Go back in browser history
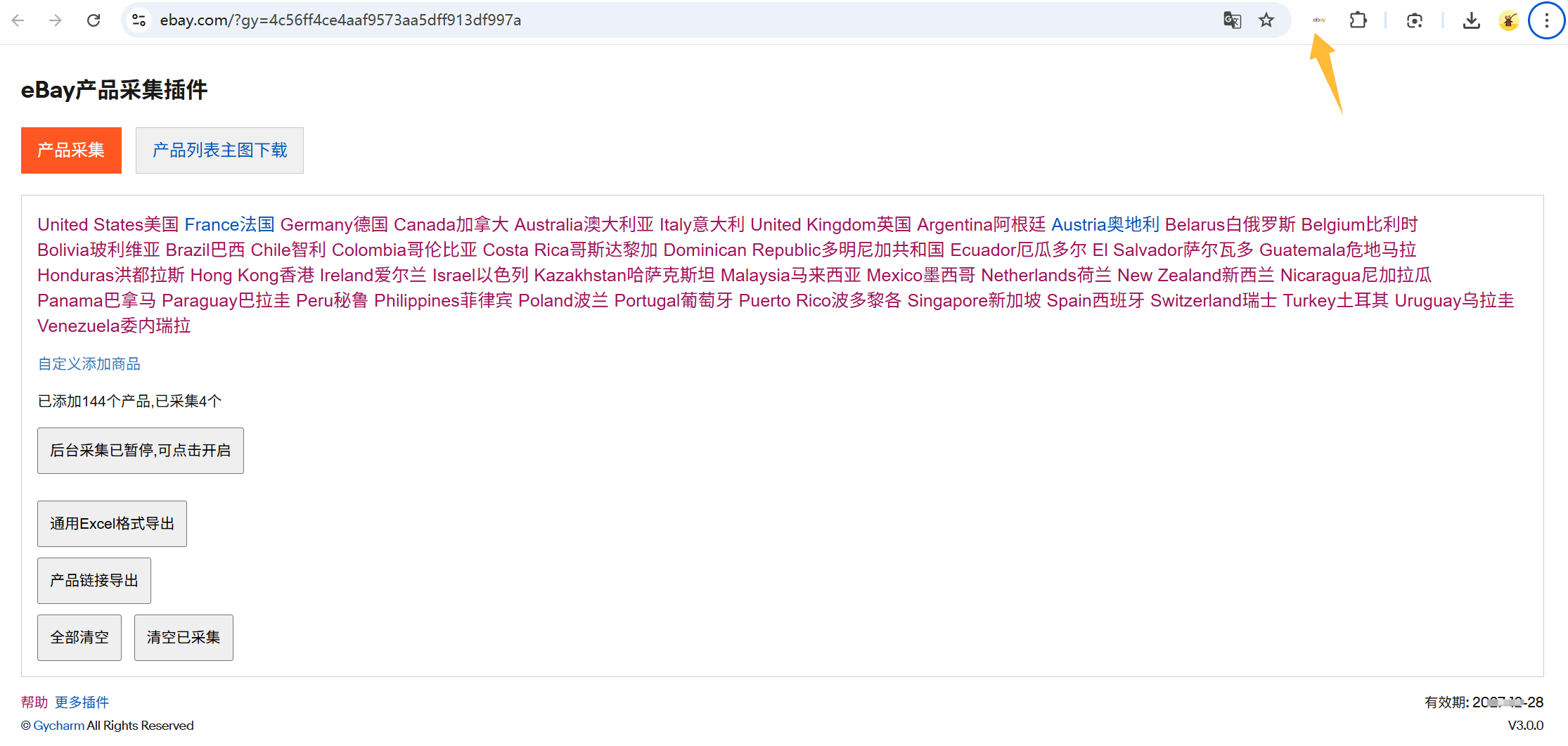Screen dimensions: 1568x746 point(18,20)
